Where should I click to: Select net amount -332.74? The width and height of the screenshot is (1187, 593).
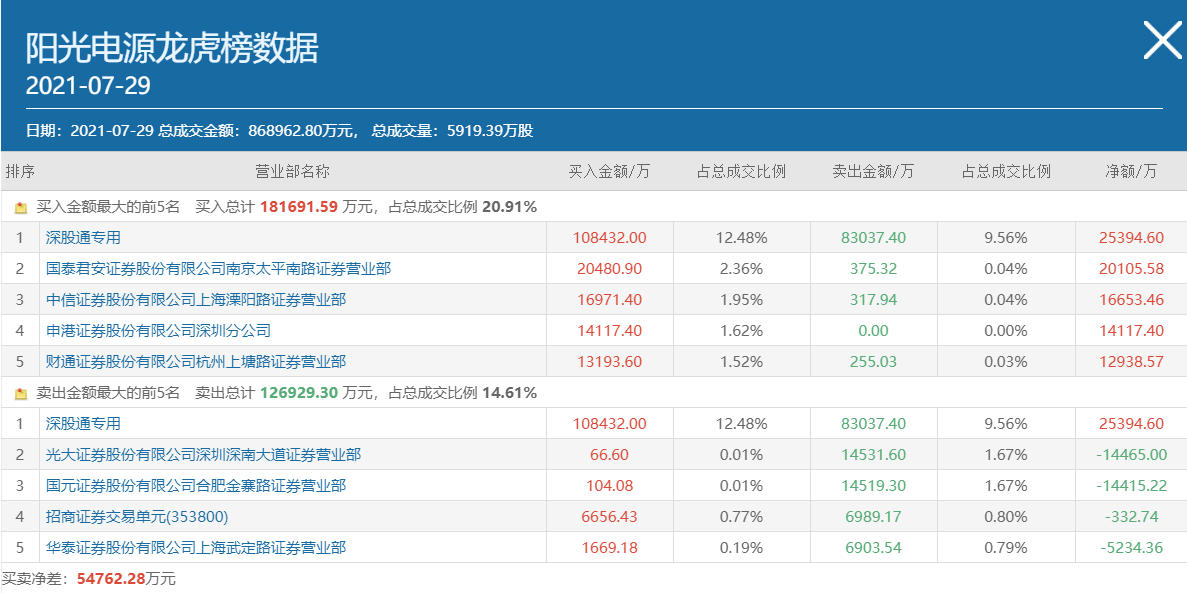coord(1131,517)
